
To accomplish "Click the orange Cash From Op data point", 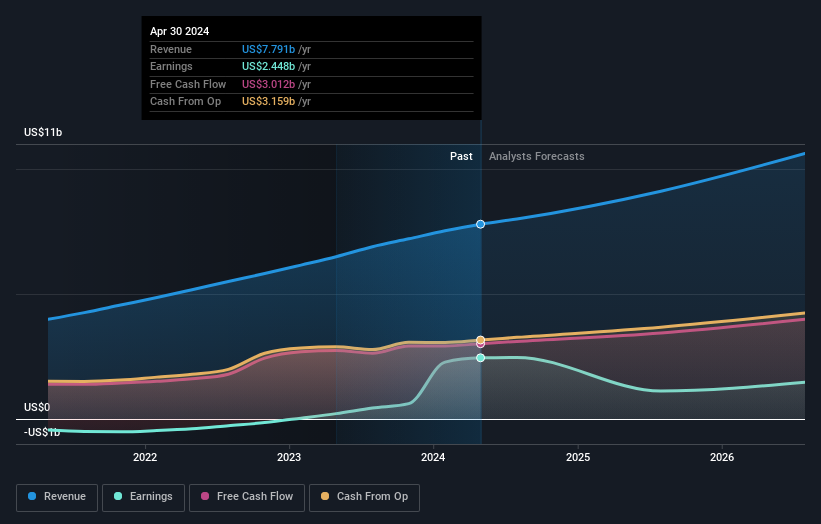I will (480, 340).
